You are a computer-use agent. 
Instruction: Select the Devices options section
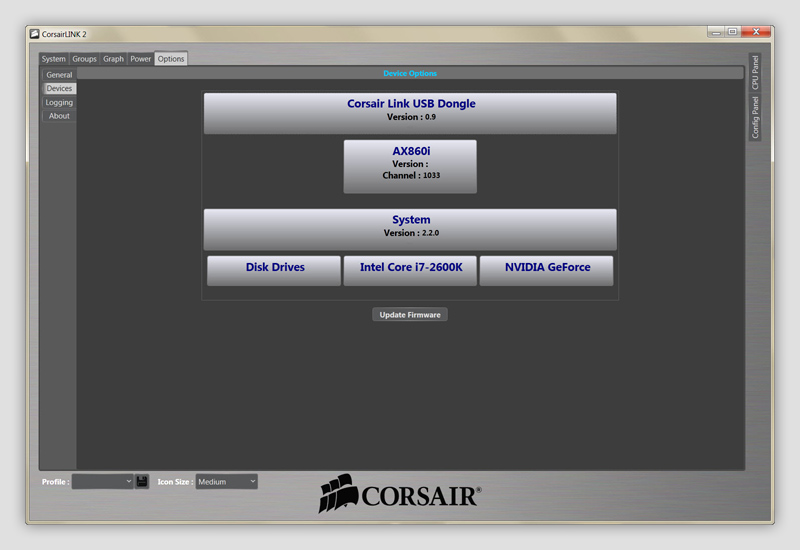pyautogui.click(x=59, y=88)
